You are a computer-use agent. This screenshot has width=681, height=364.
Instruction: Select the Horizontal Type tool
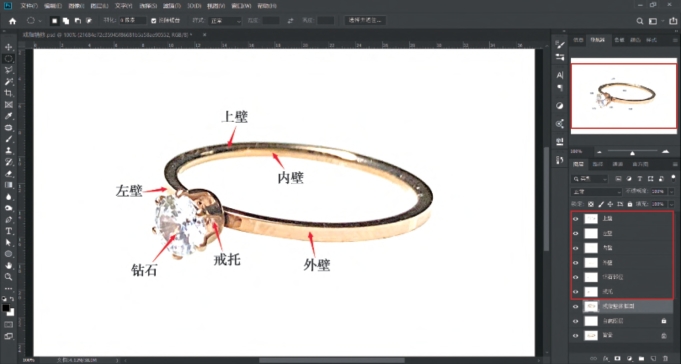tap(8, 231)
